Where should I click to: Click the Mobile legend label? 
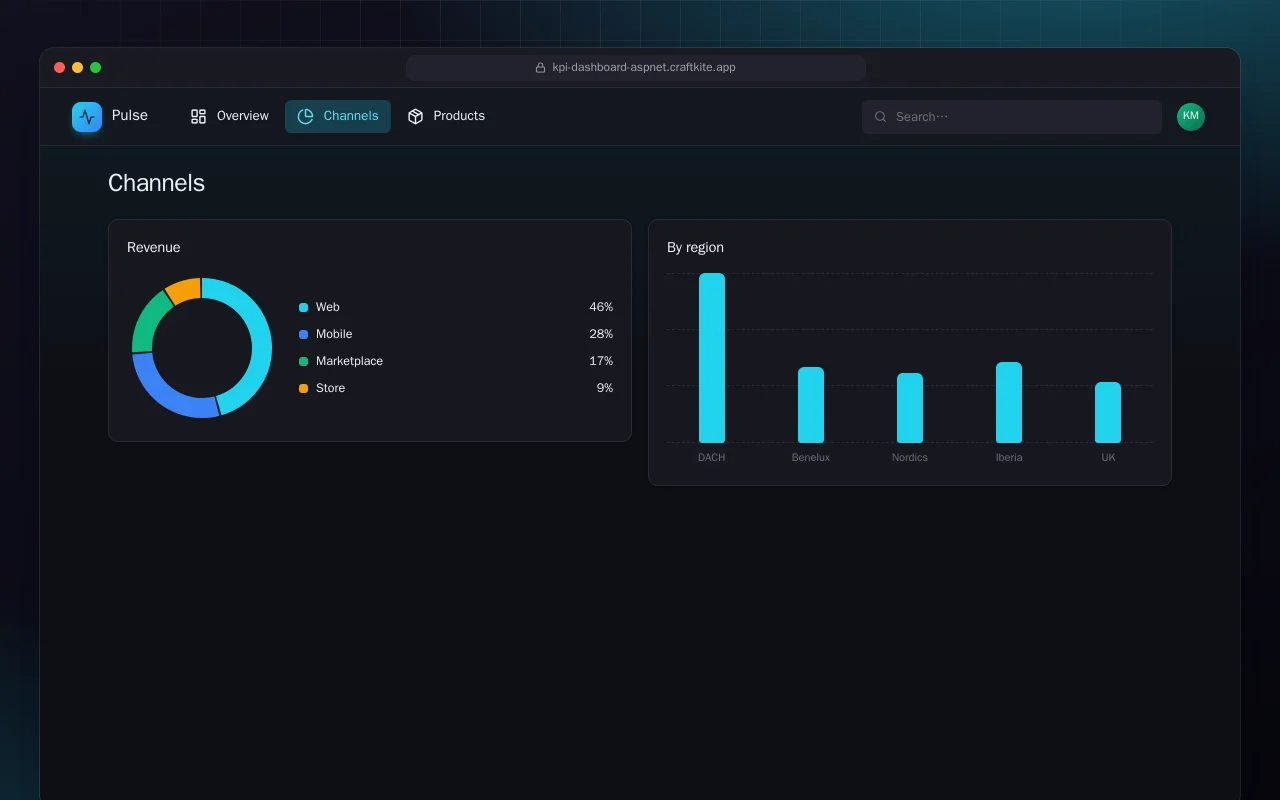334,334
